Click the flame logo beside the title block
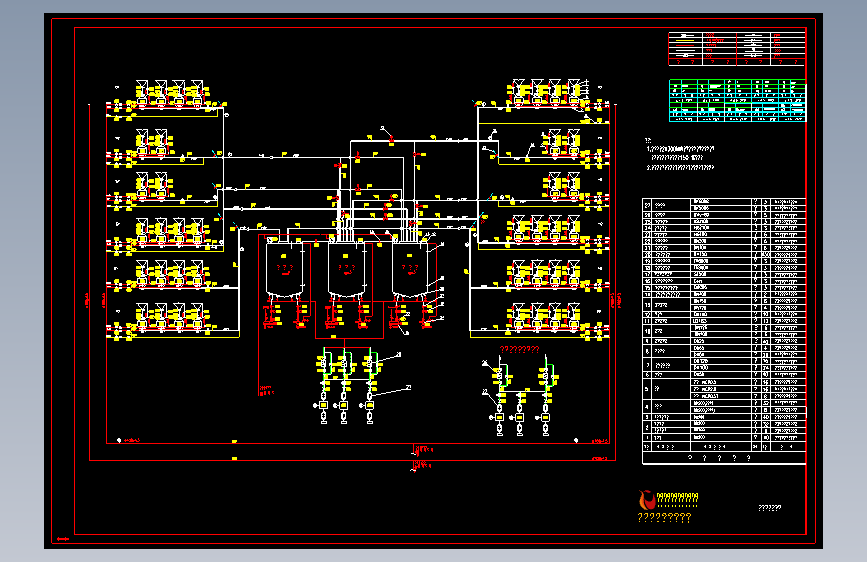This screenshot has width=867, height=562. [x=647, y=500]
